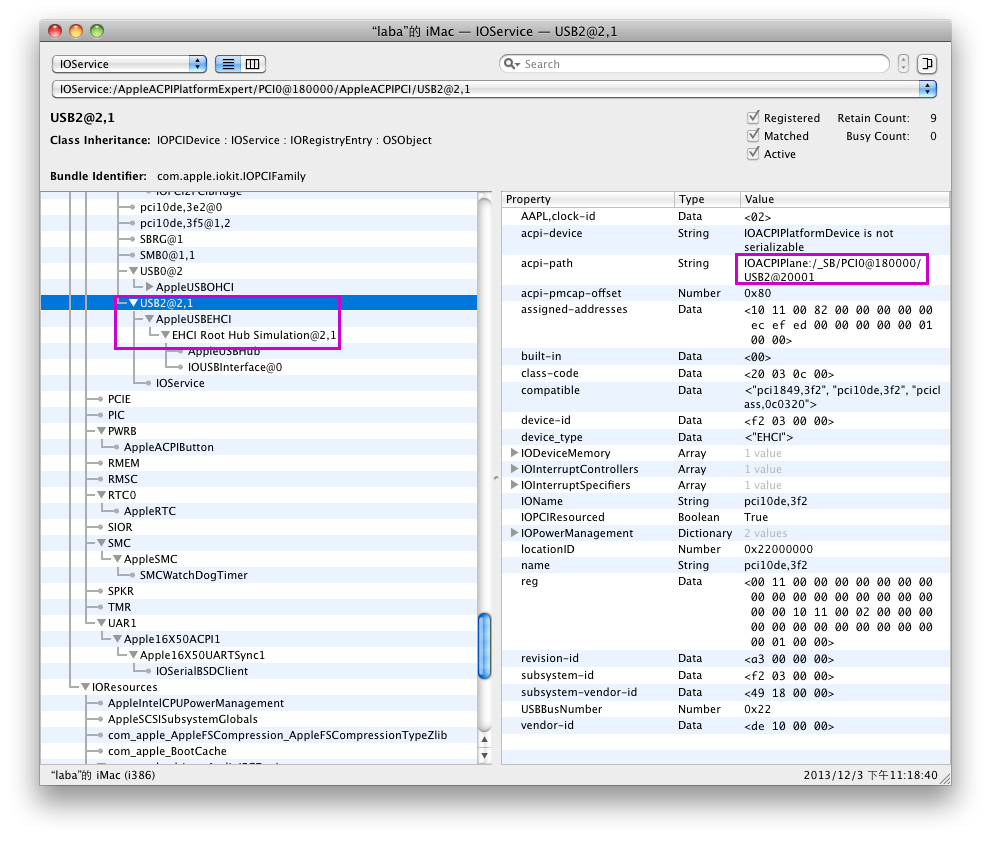The height and width of the screenshot is (845, 991).
Task: Select the acpi-path property row
Action: point(726,270)
